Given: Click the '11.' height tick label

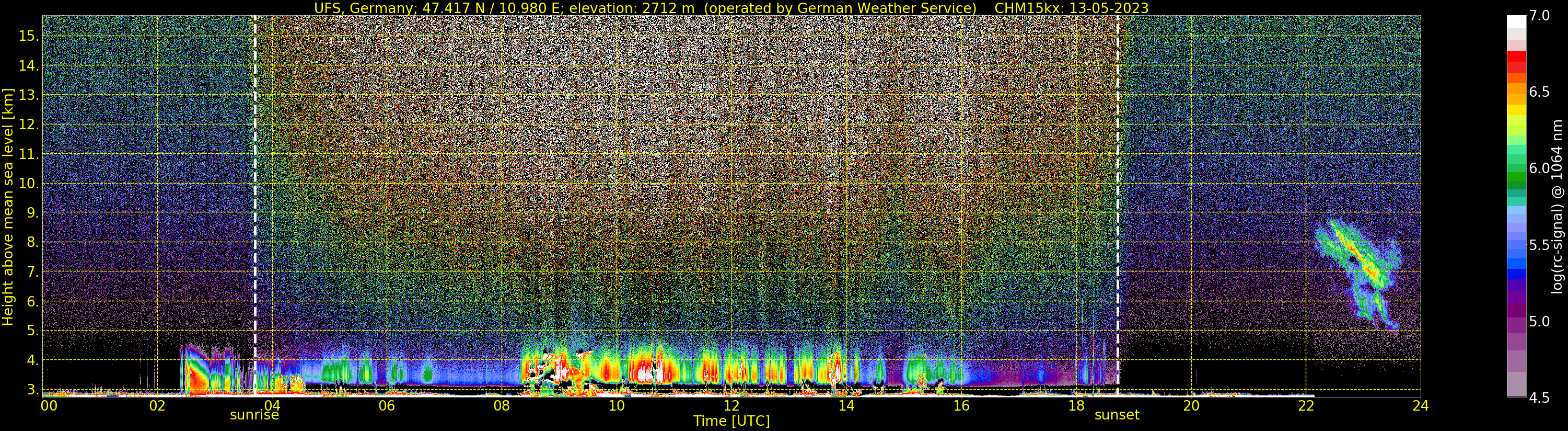Looking at the screenshot, I should point(29,154).
